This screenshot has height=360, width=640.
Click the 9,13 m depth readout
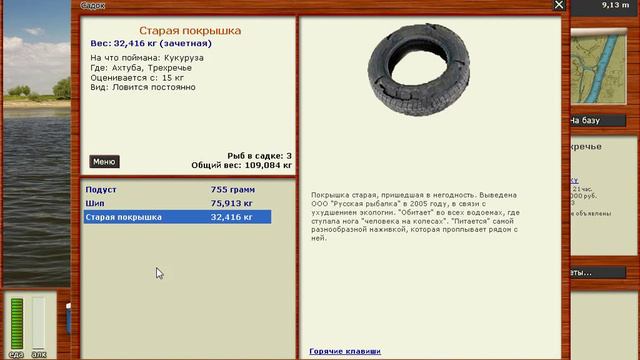click(x=616, y=5)
